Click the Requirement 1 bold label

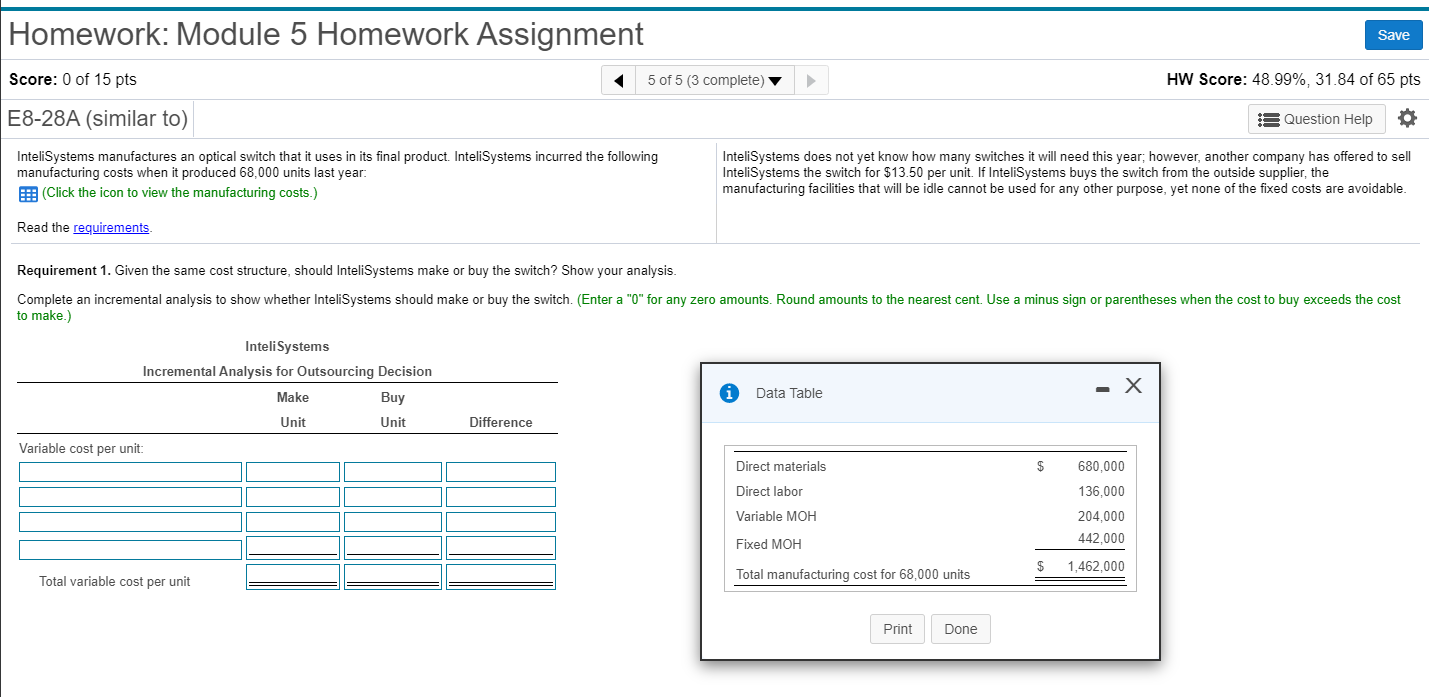click(x=64, y=271)
